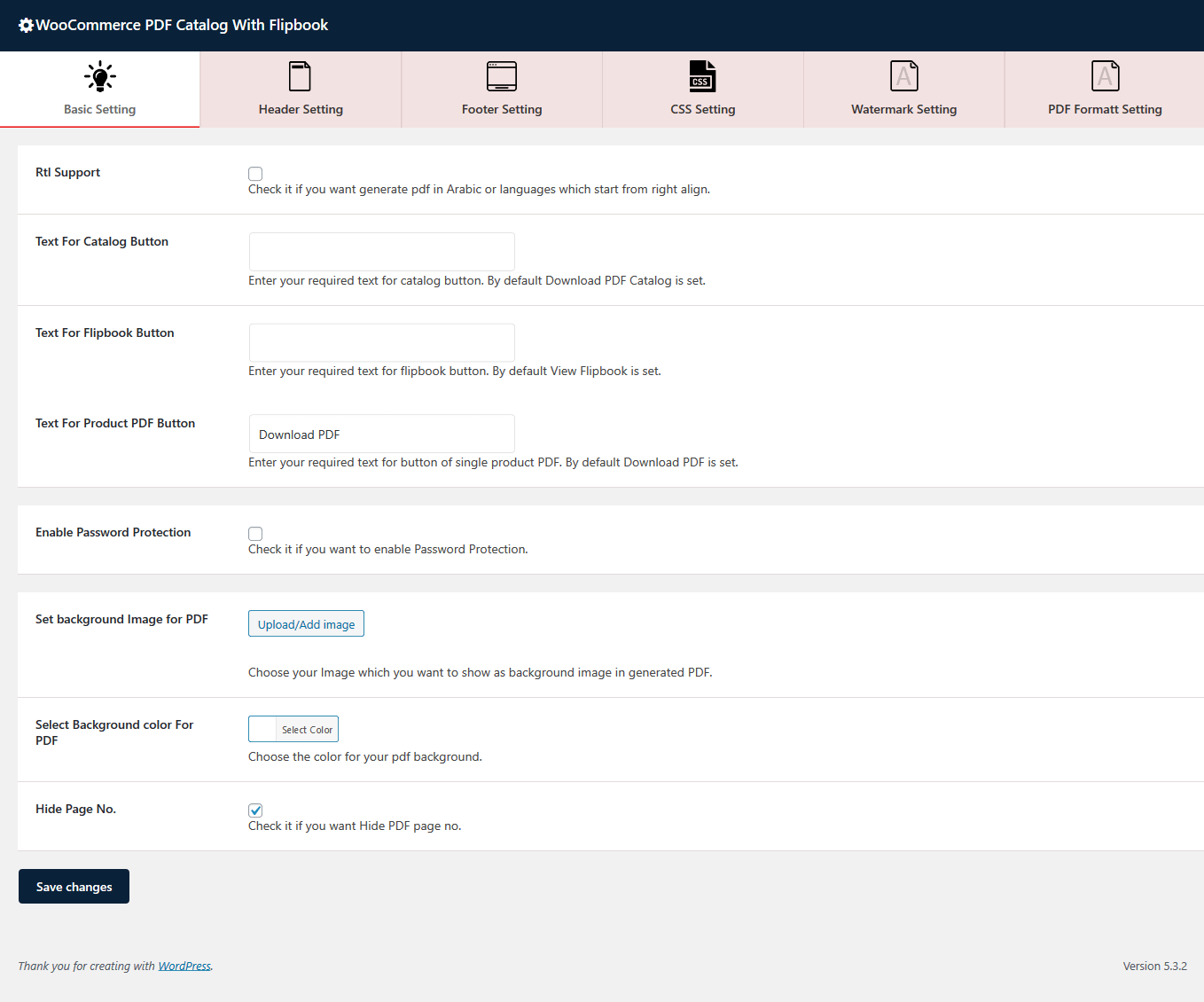Click the Version 5.3.2 text
Image resolution: width=1204 pixels, height=1002 pixels.
[x=1154, y=966]
